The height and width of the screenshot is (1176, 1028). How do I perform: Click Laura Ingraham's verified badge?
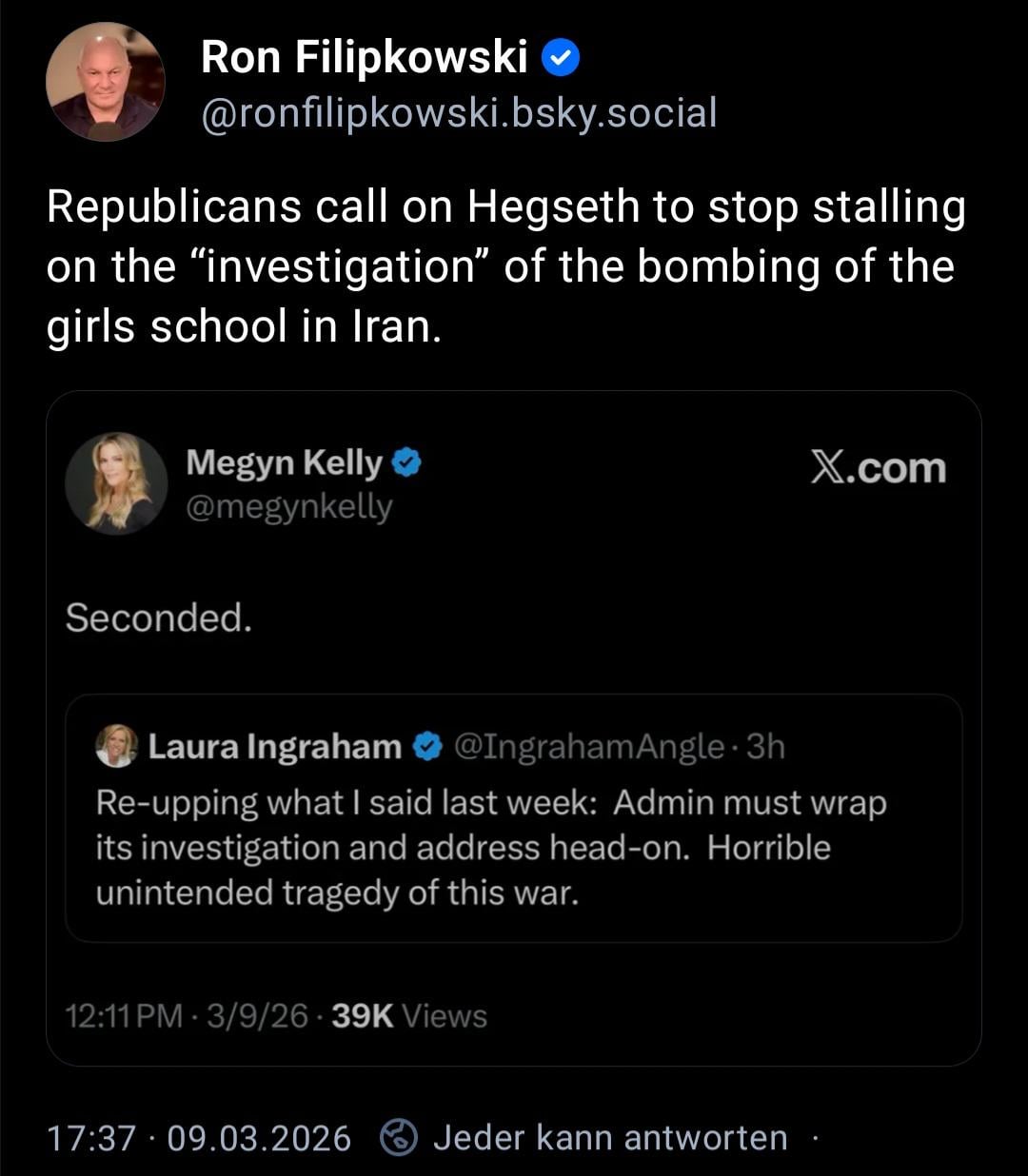tap(428, 747)
